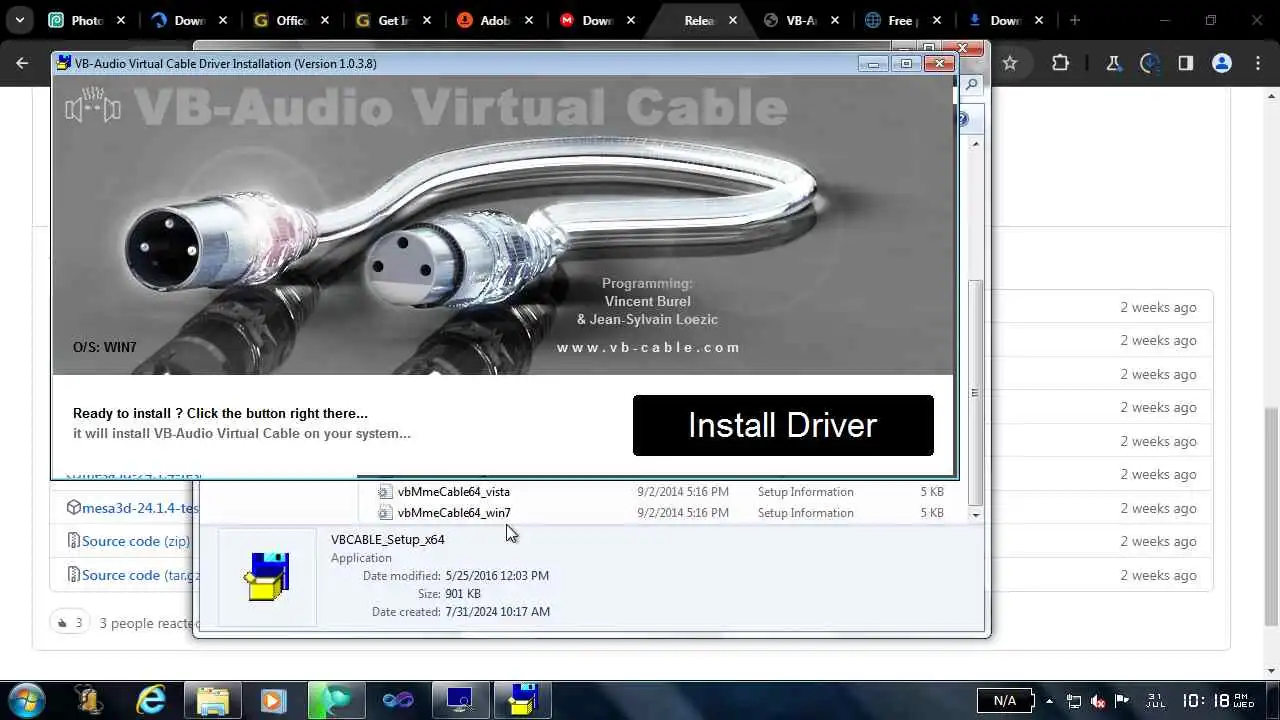1280x720 pixels.
Task: Click Explorer file list scroll-down arrow
Action: click(976, 514)
